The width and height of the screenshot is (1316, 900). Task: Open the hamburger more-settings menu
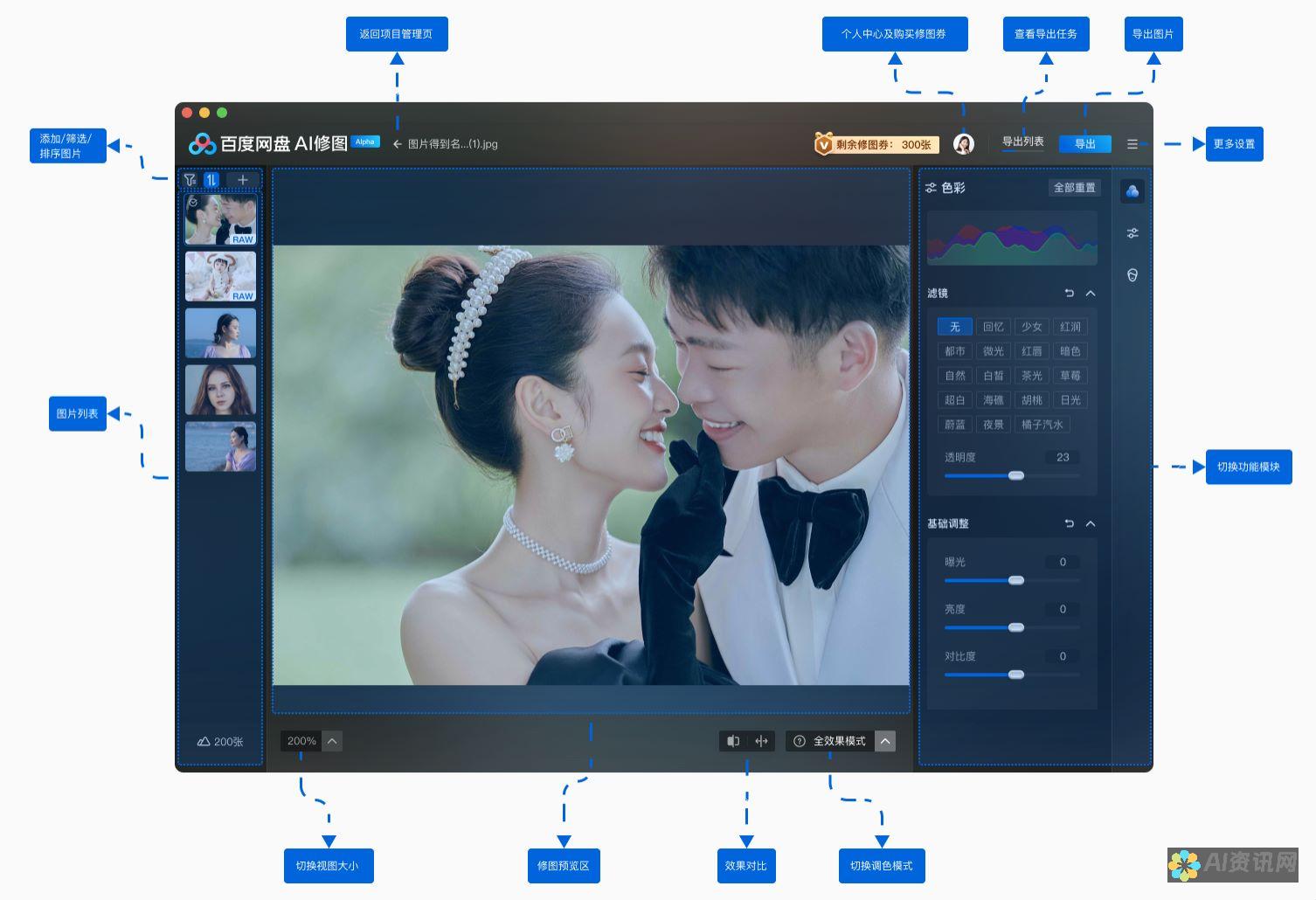coord(1132,144)
